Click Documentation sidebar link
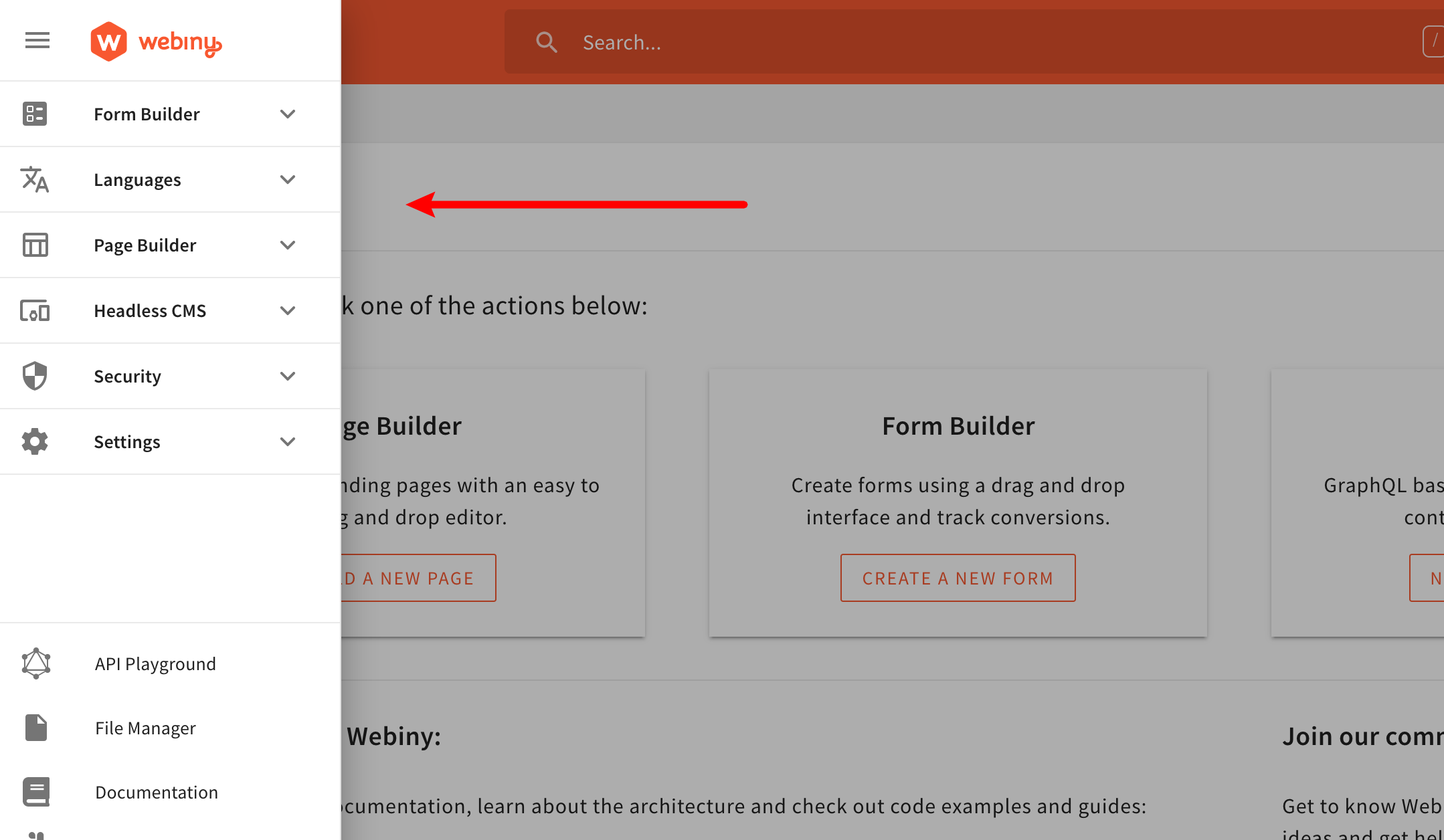Viewport: 1444px width, 840px height. 156,792
